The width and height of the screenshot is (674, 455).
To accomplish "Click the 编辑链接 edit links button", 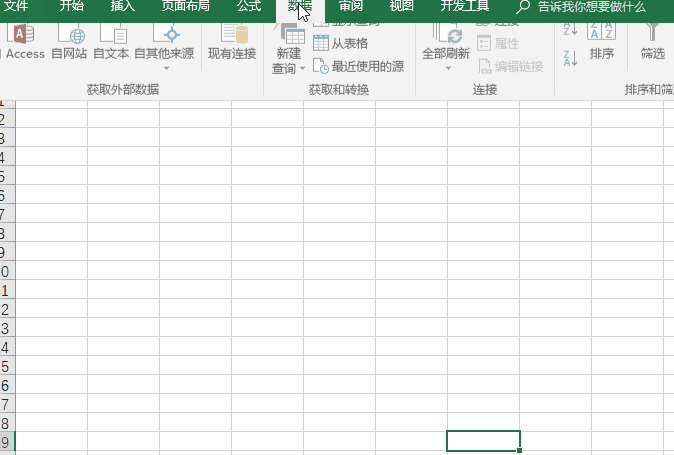I will tap(511, 66).
